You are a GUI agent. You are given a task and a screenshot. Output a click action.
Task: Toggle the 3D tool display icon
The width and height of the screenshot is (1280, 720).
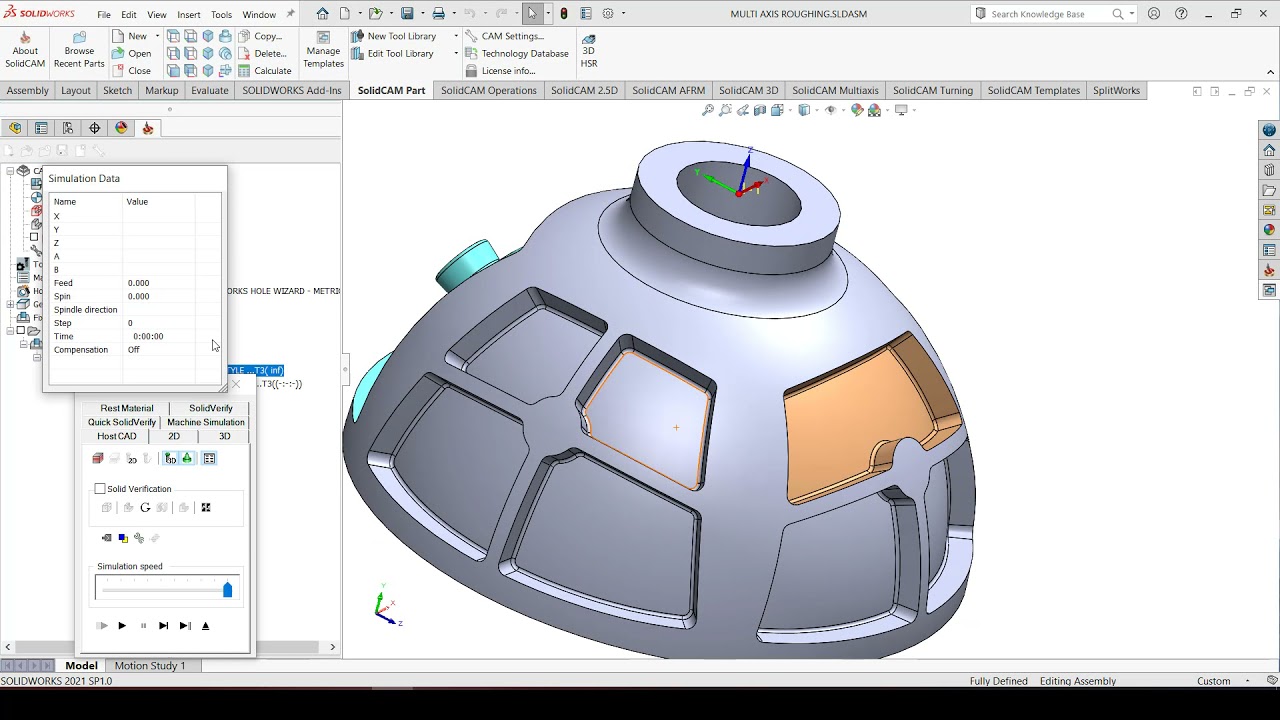tap(171, 458)
